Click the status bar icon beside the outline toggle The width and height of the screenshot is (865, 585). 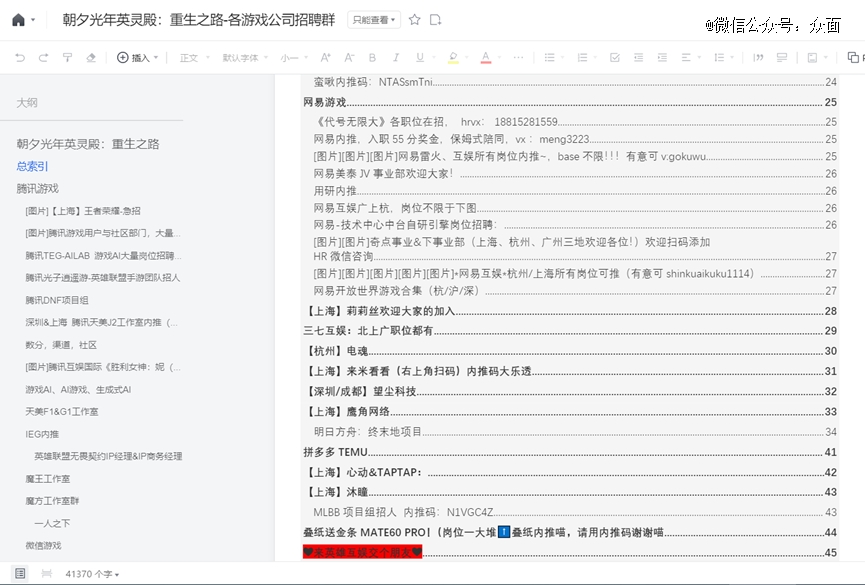[46, 573]
